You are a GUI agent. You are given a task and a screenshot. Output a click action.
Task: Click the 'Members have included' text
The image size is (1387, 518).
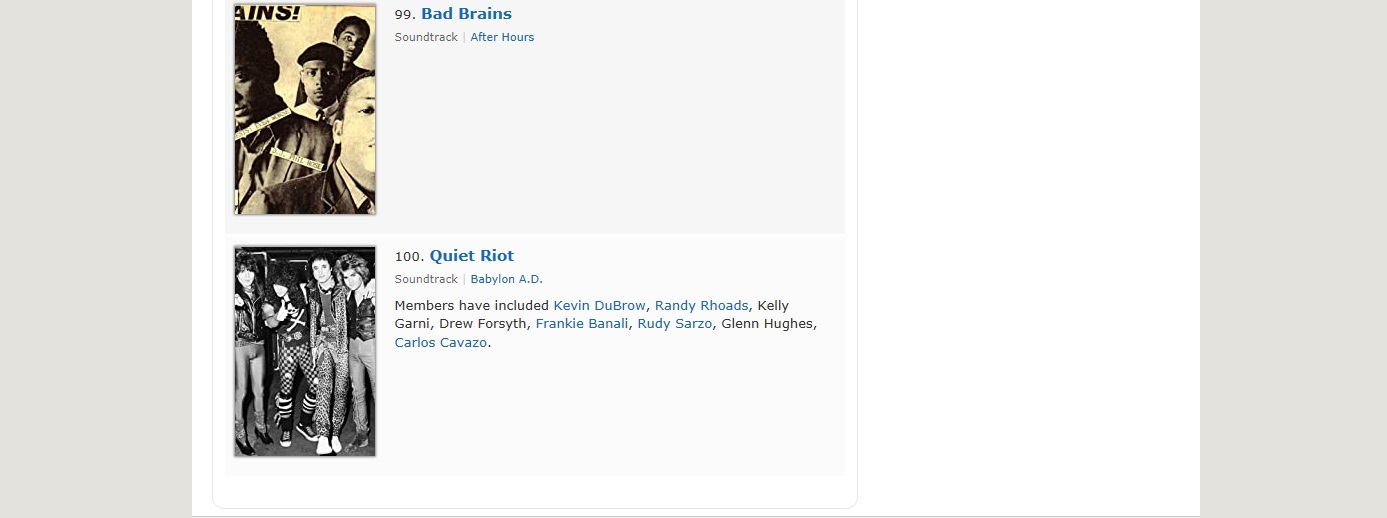(471, 305)
